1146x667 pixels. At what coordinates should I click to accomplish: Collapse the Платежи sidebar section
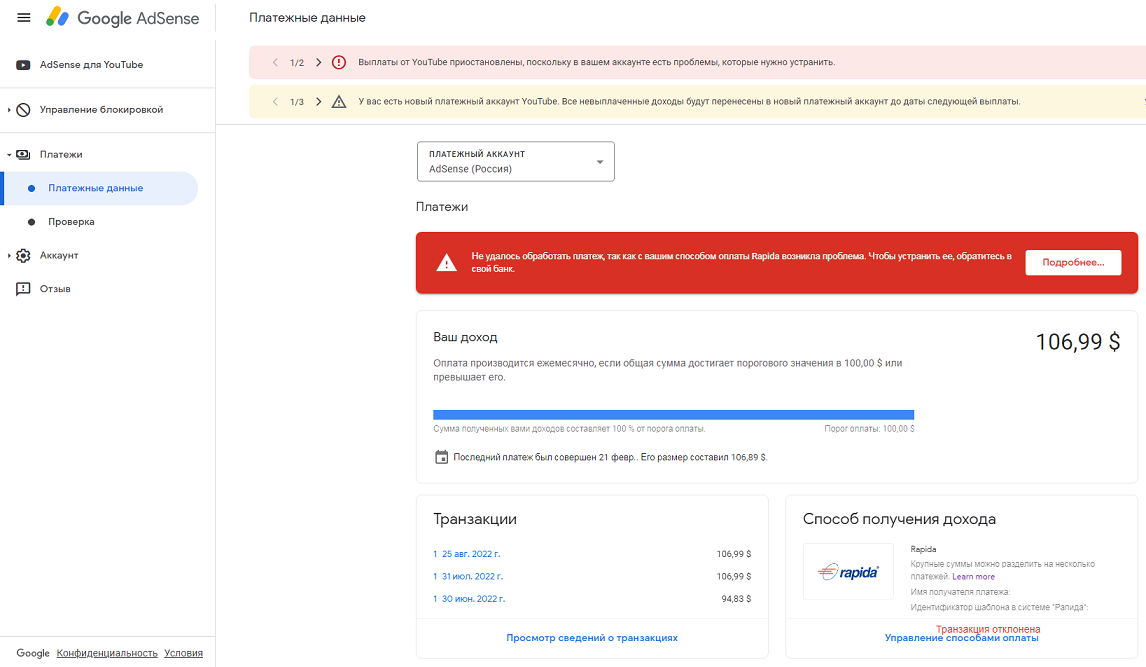point(9,155)
